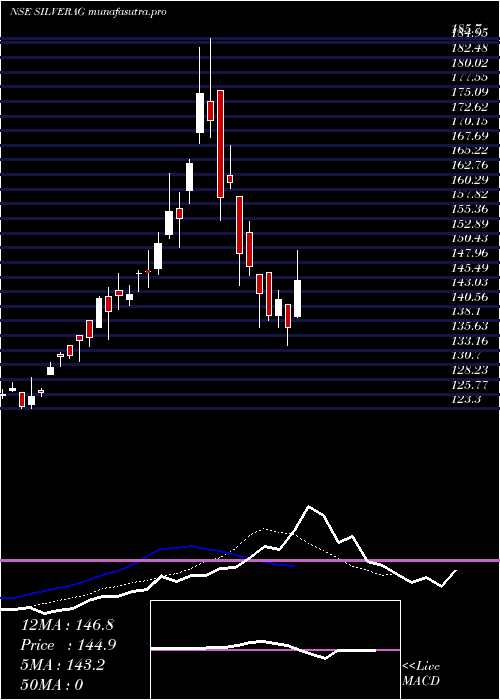Click the rightmost white candlestick body
The height and width of the screenshot is (700, 500).
(297, 299)
